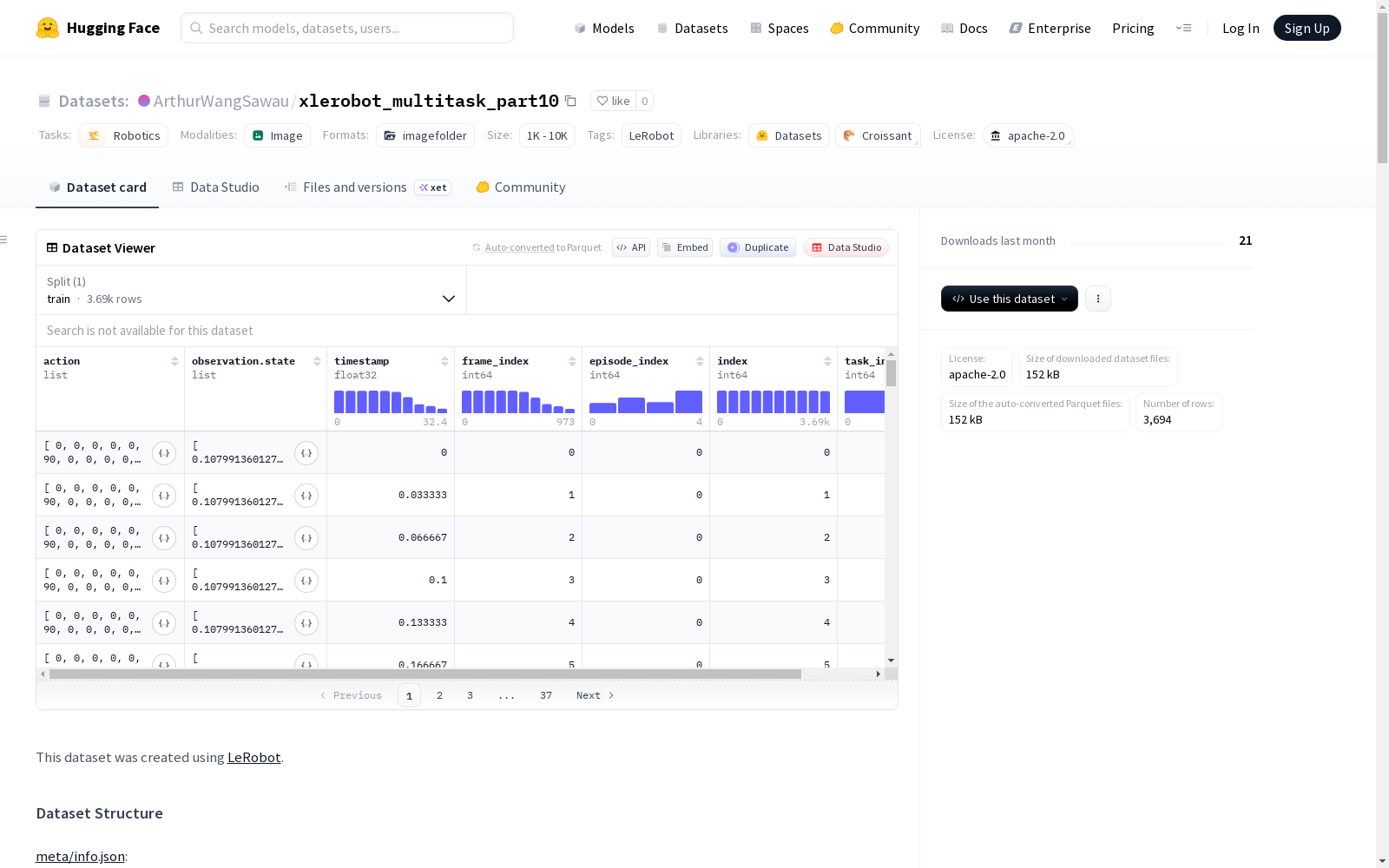Expand action cell in timestamp 0.1 row
Viewport: 1389px width, 868px height.
[x=164, y=581]
